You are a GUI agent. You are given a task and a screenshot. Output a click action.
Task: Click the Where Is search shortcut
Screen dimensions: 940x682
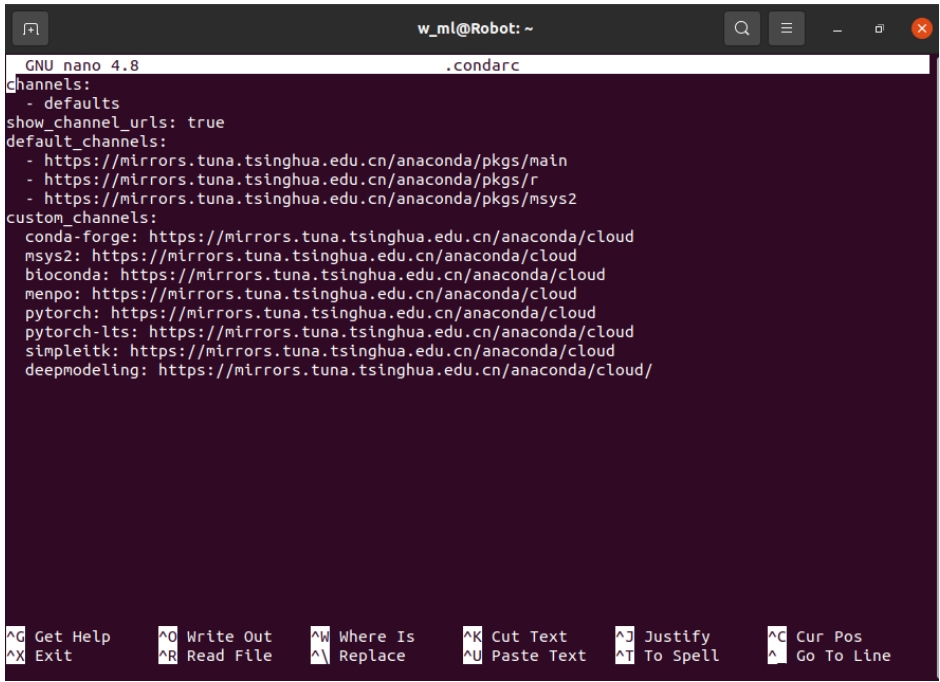[376, 637]
